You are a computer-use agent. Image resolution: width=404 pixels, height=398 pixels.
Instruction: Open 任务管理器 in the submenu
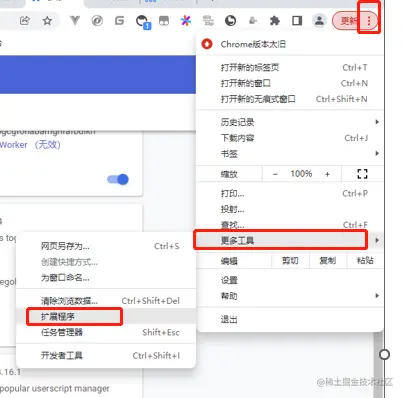coord(106,332)
